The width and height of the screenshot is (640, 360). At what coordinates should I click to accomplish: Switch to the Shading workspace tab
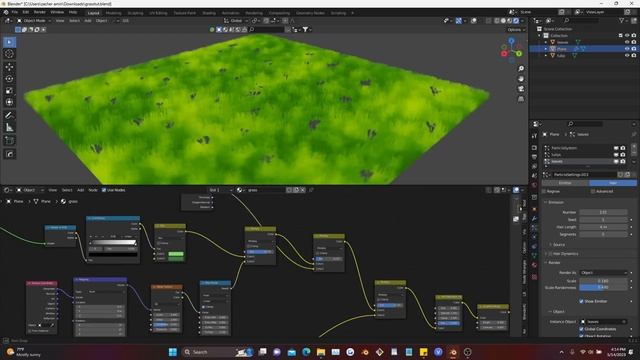click(209, 13)
